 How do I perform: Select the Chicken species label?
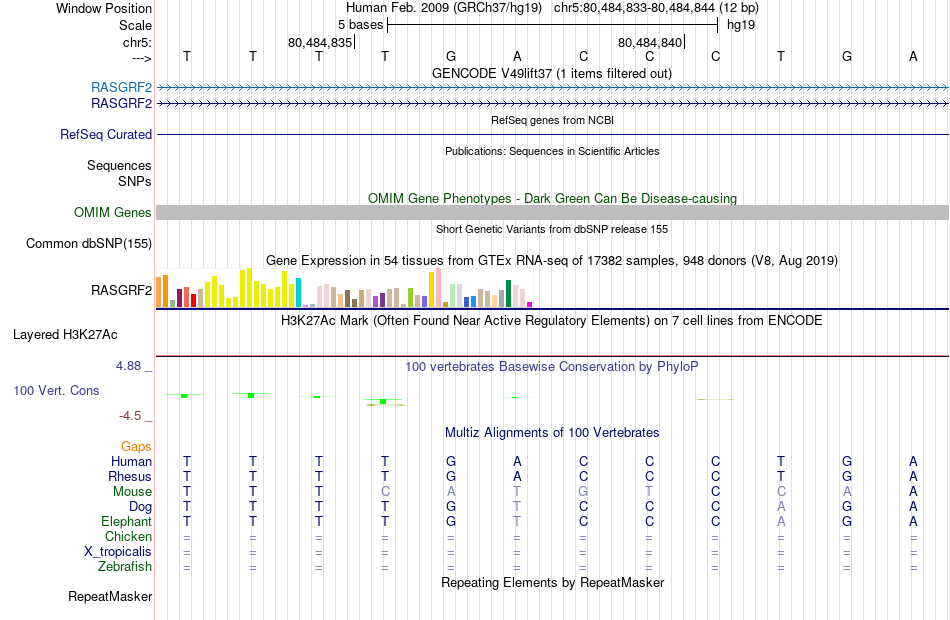(128, 537)
